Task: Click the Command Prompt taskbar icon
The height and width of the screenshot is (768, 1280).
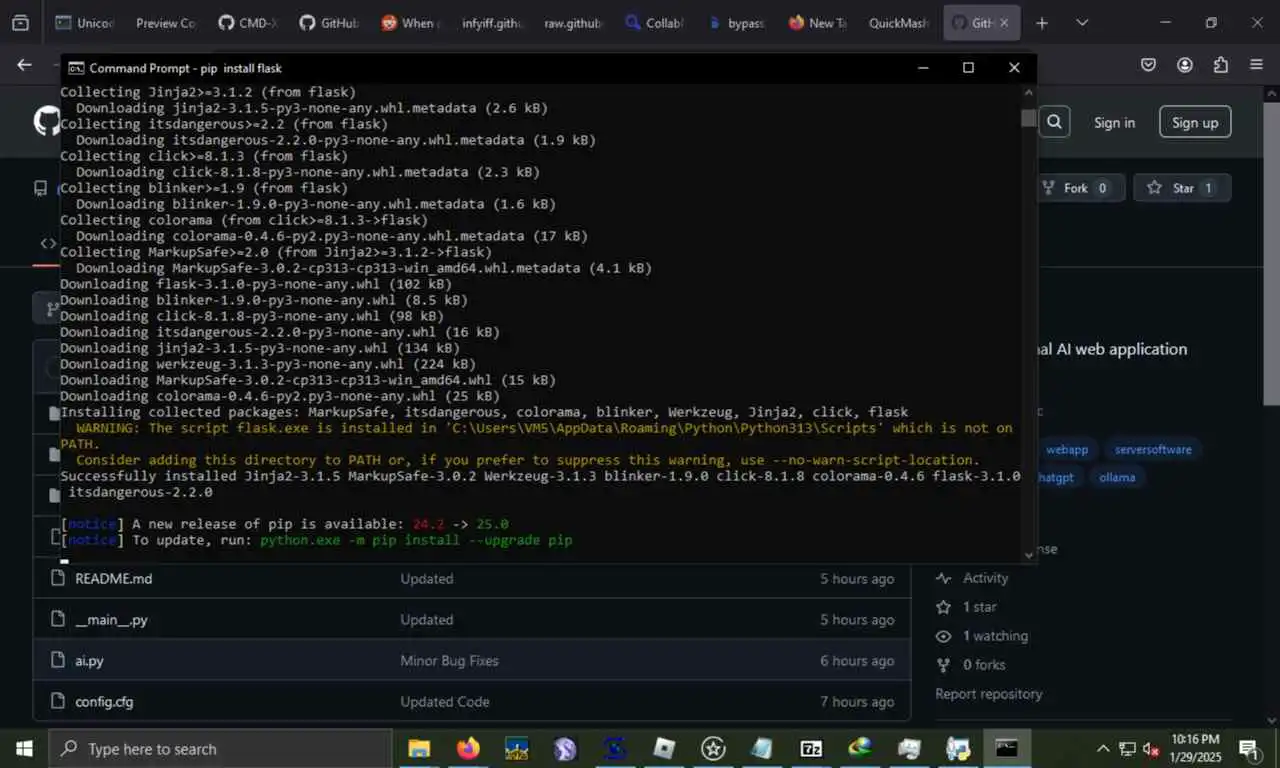Action: coord(1006,749)
